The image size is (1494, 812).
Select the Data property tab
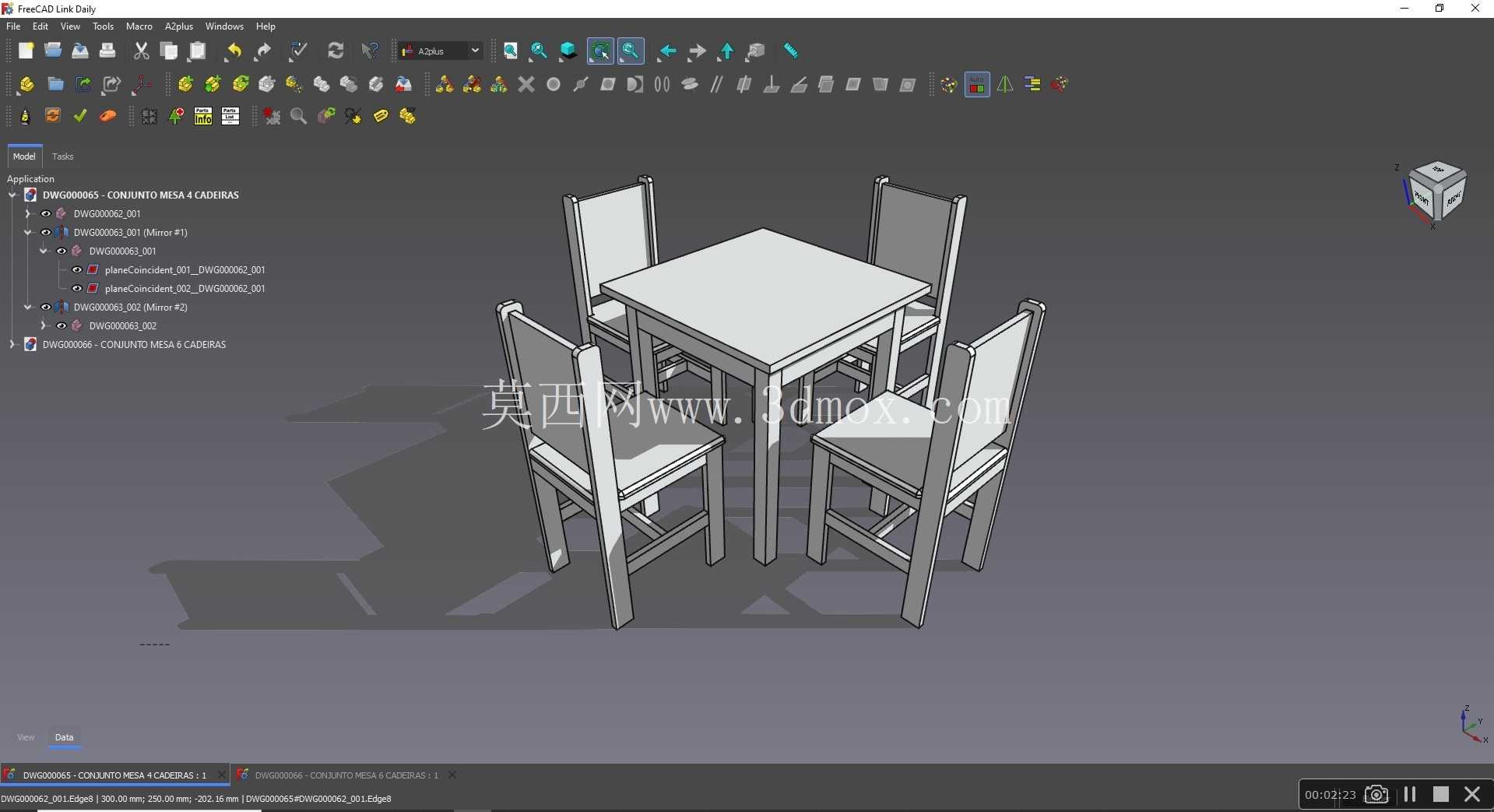click(x=65, y=737)
